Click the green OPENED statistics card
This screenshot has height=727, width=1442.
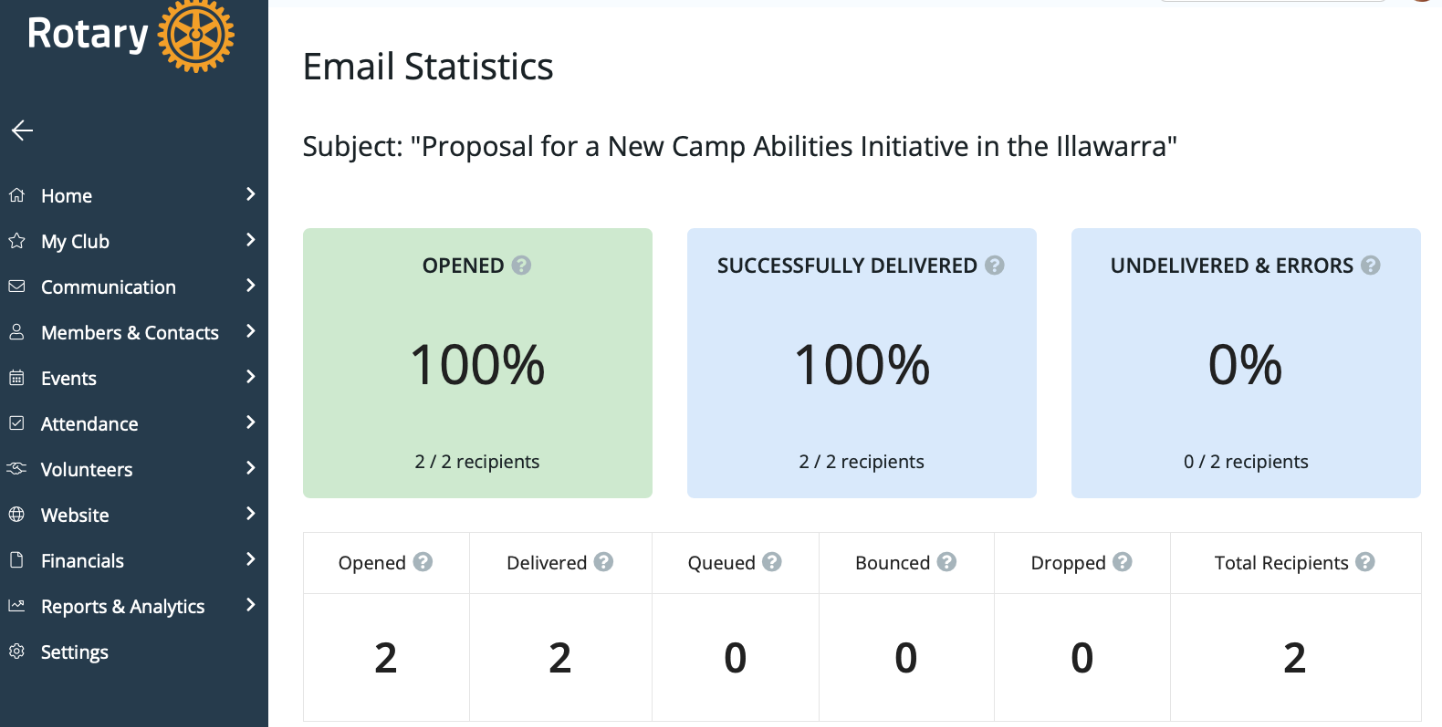(478, 363)
